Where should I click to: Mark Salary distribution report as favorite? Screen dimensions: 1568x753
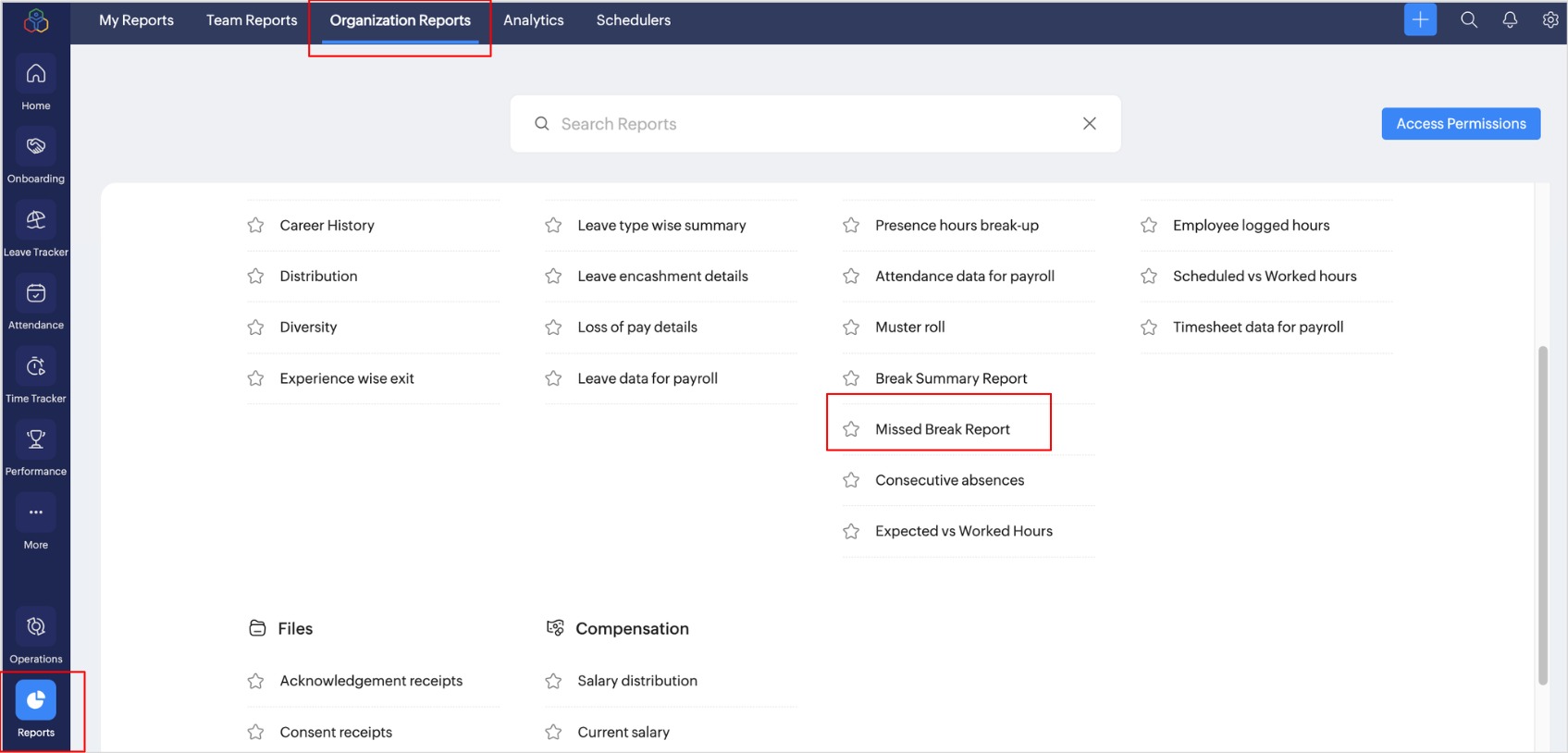point(553,681)
